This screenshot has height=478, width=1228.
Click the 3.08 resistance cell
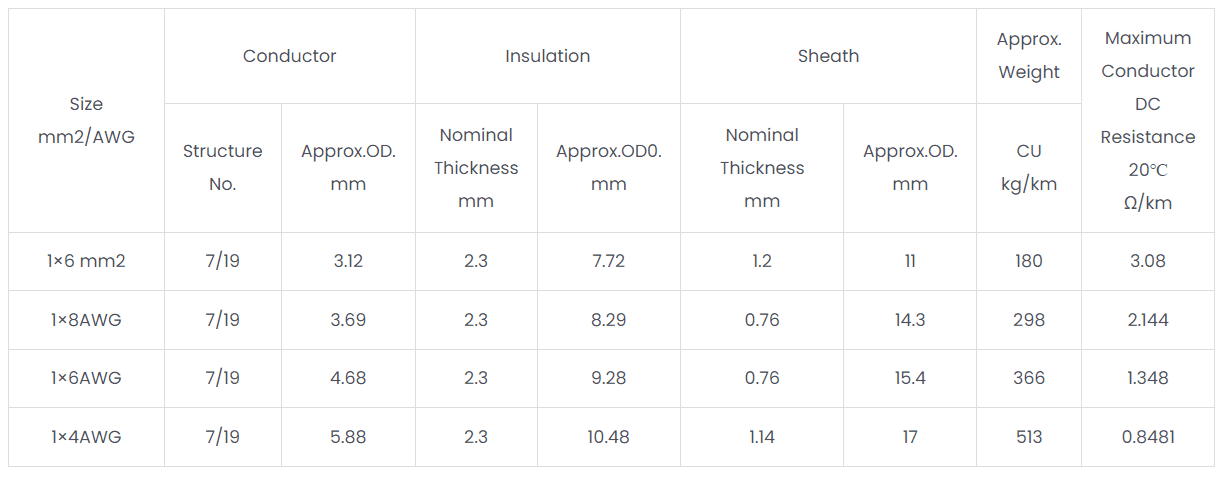tap(1148, 261)
